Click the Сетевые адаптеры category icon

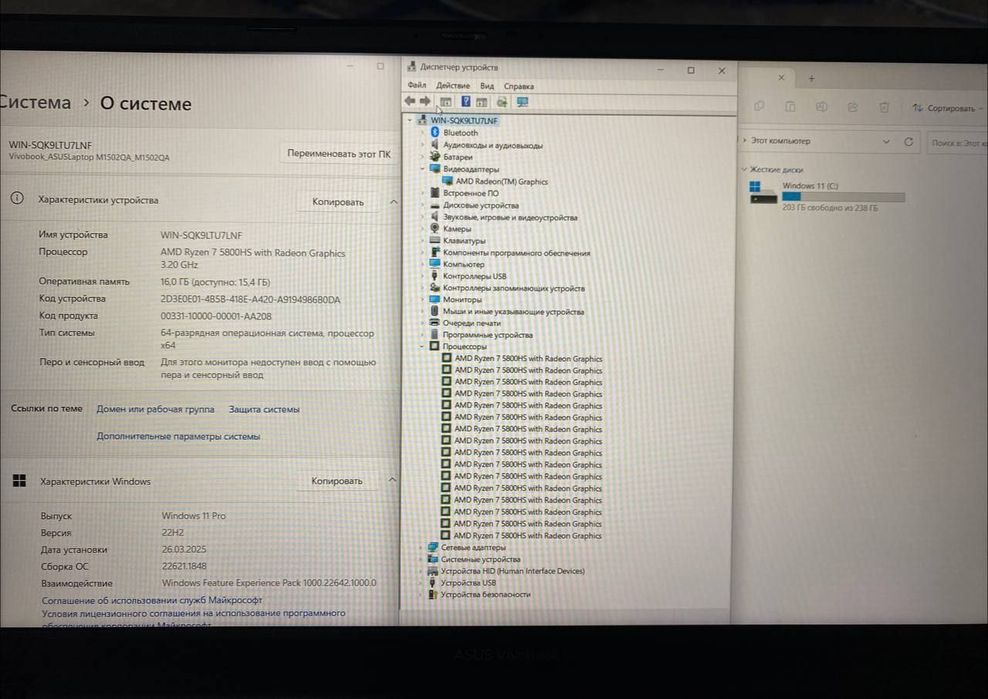coord(432,547)
